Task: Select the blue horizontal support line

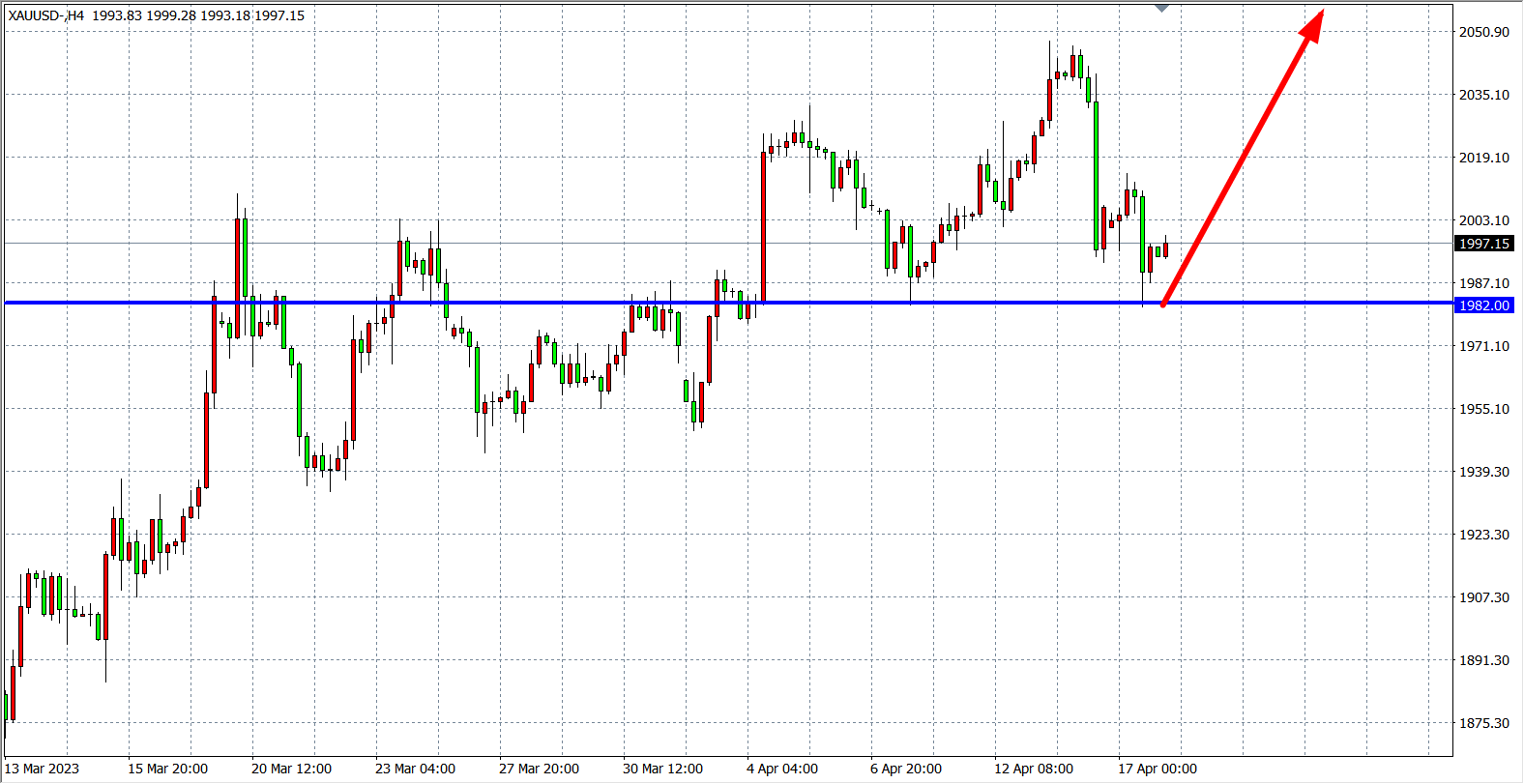Action: 580,303
